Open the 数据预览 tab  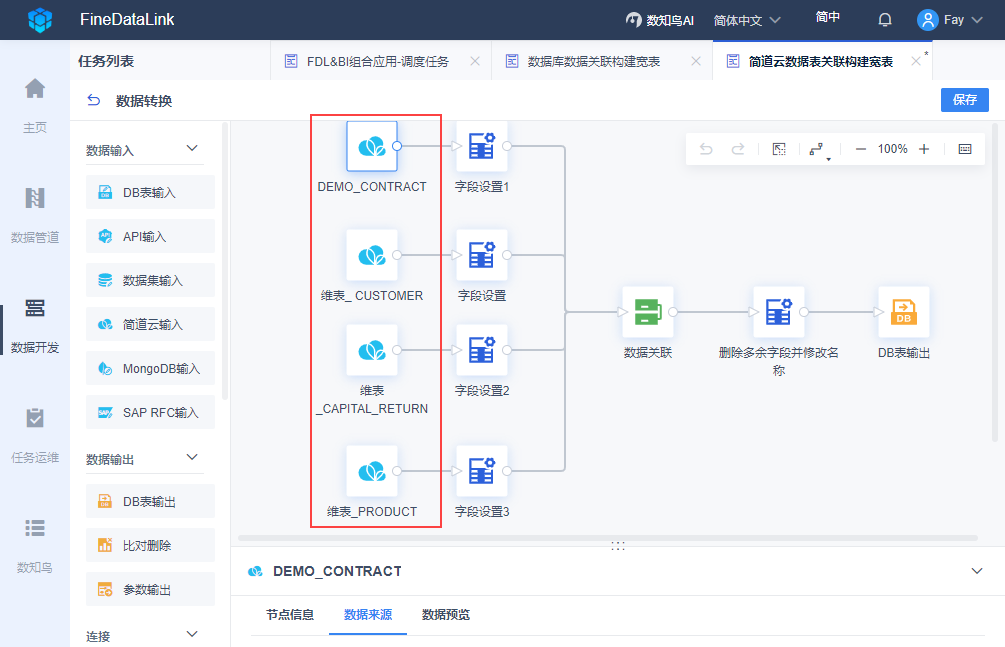coord(445,615)
